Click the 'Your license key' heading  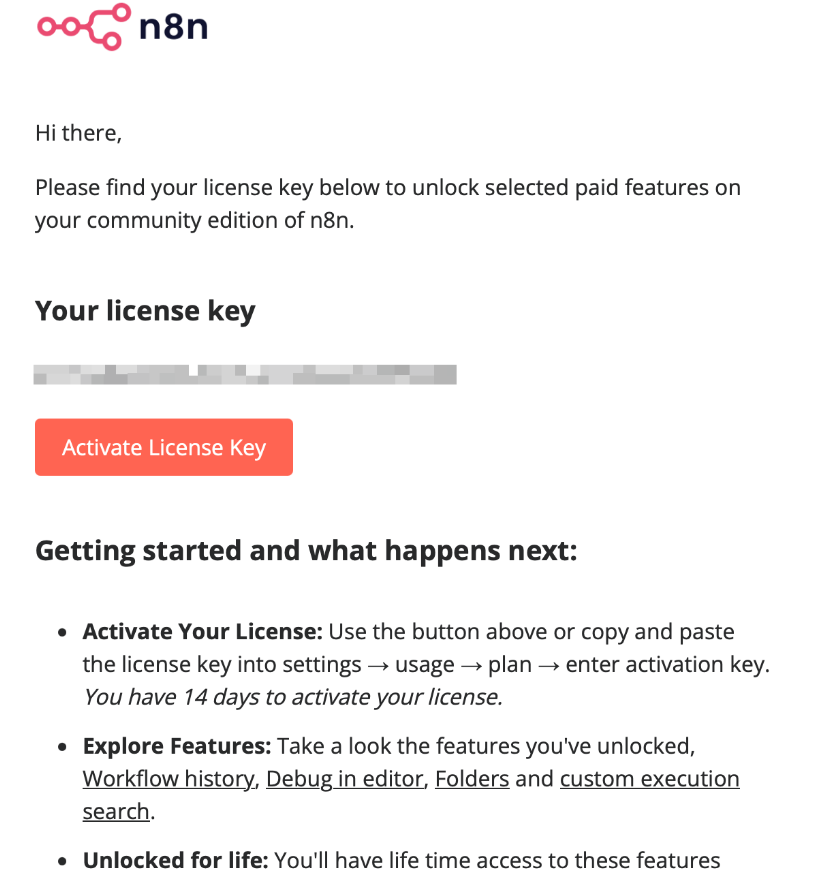(x=144, y=311)
